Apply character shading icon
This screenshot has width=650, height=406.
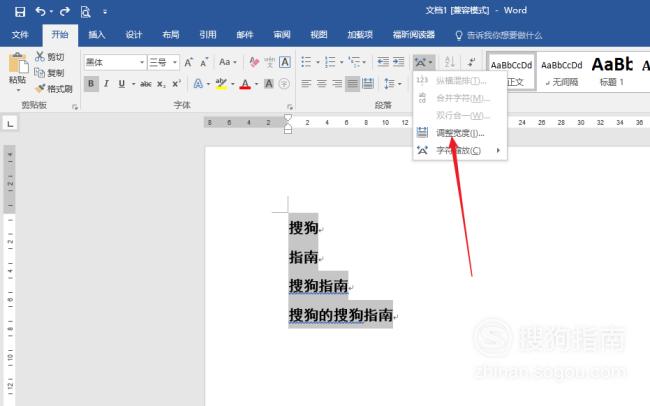pyautogui.click(x=269, y=84)
